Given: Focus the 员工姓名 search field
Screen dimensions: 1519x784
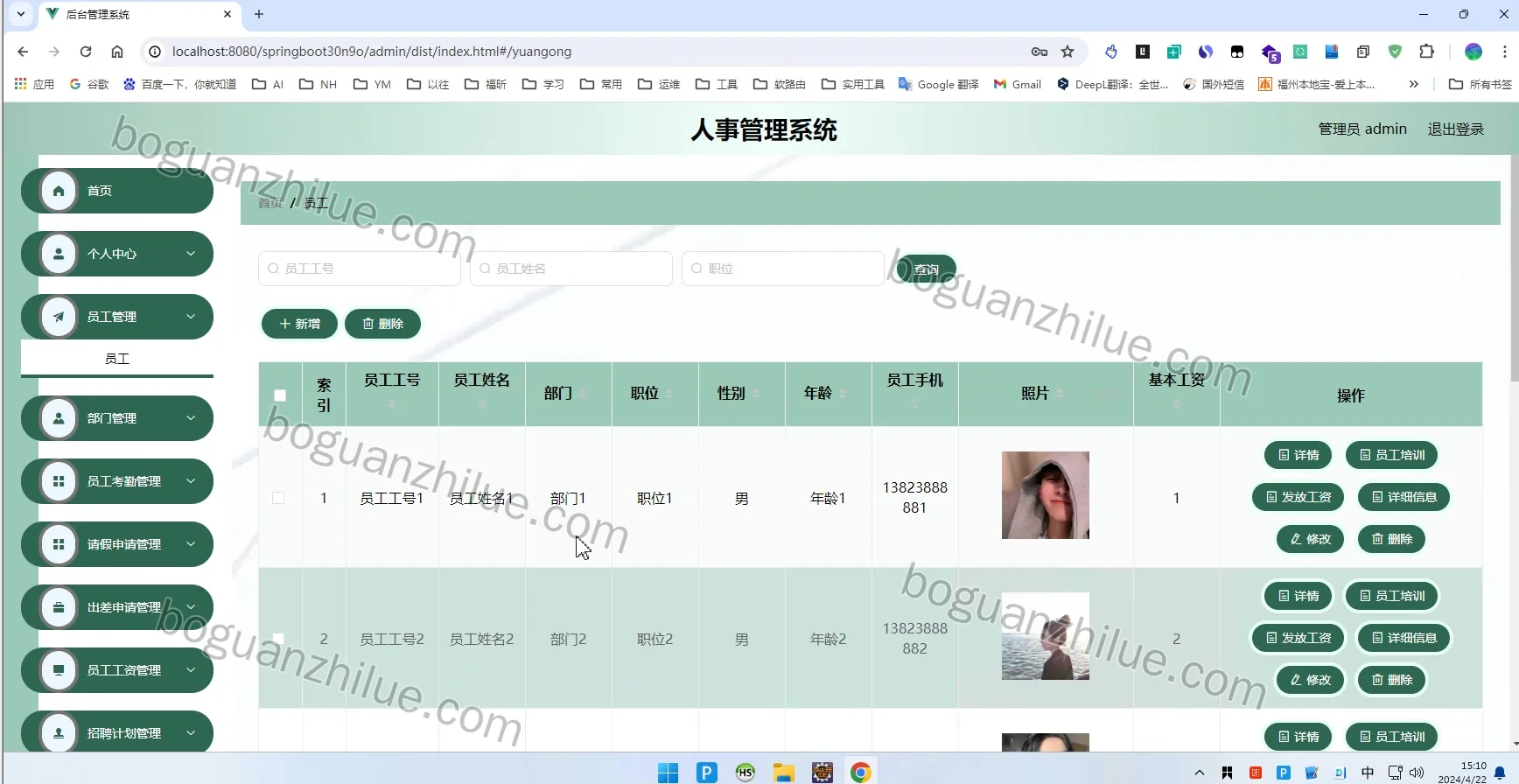Looking at the screenshot, I should (571, 269).
